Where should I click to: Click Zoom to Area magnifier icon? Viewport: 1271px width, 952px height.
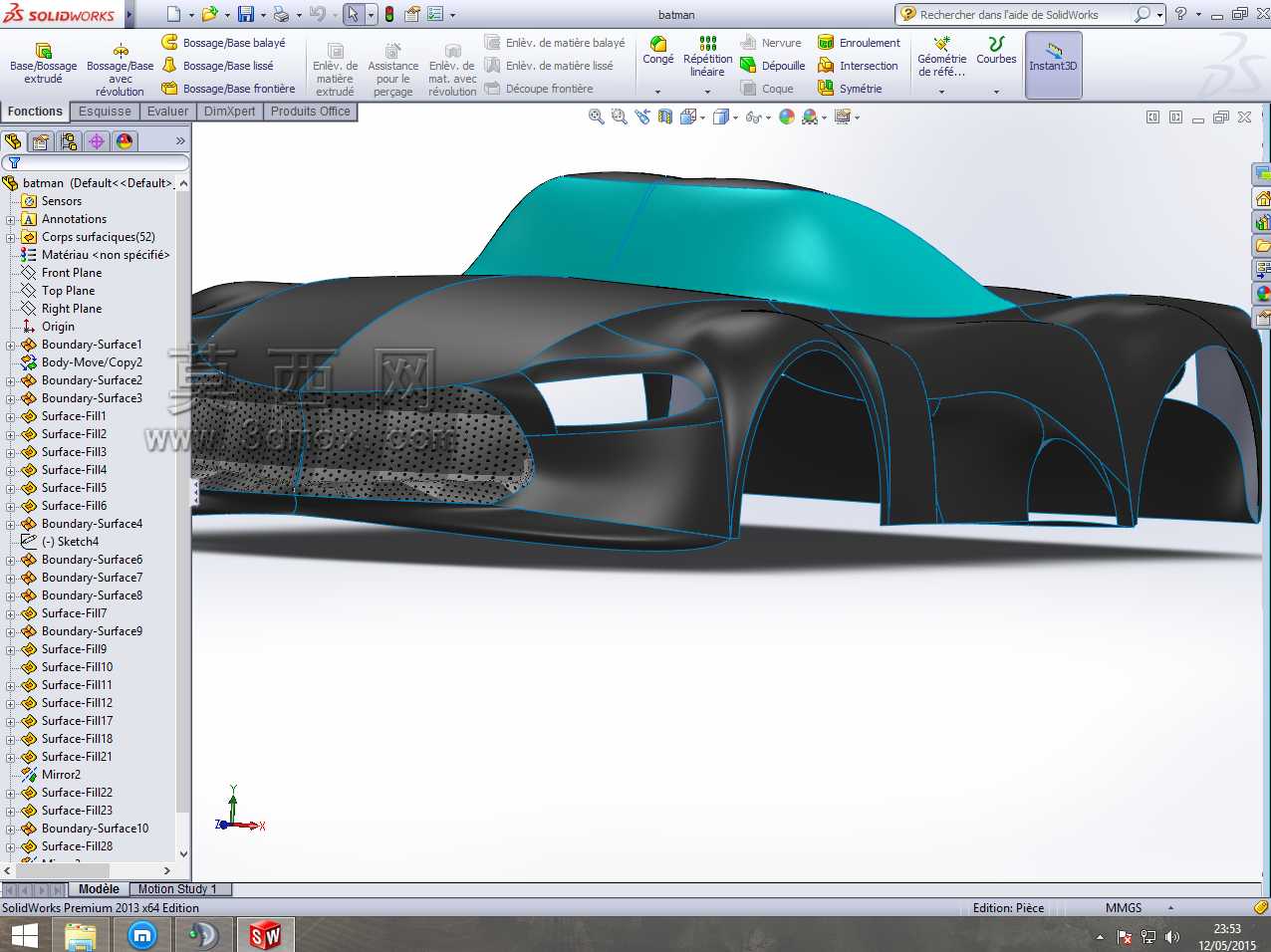point(619,117)
